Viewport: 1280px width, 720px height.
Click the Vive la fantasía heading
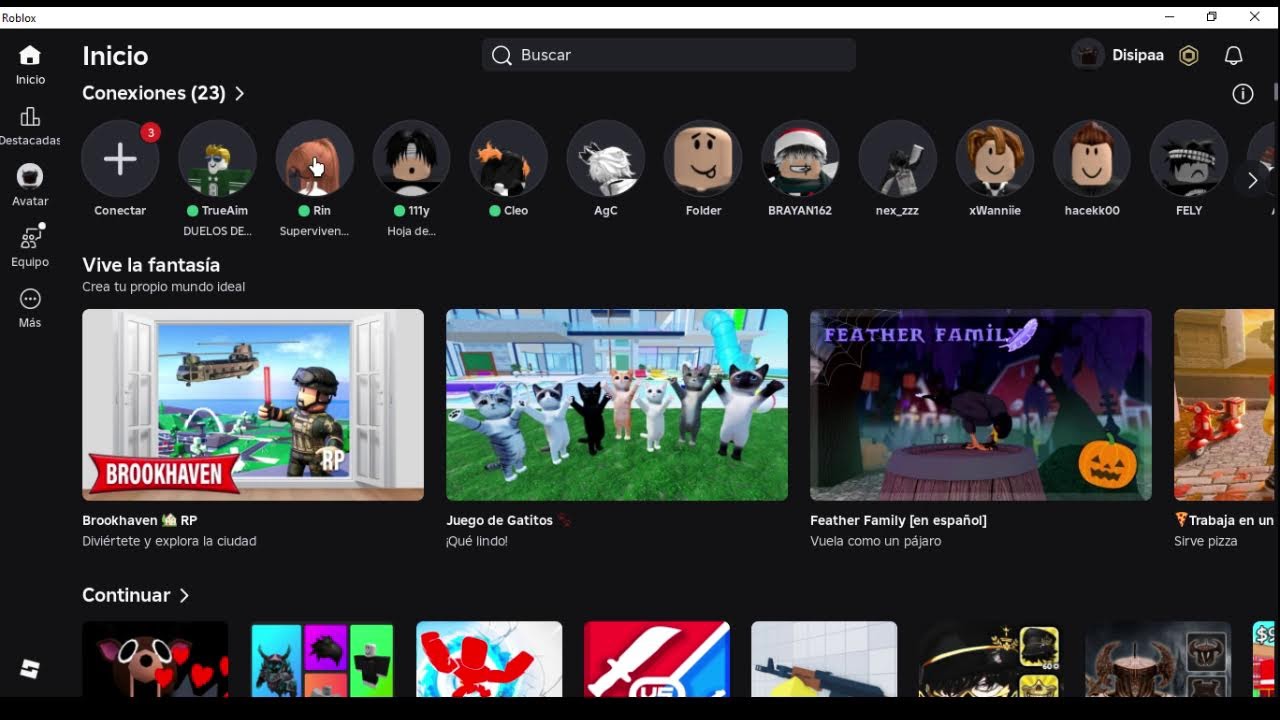[x=151, y=265]
